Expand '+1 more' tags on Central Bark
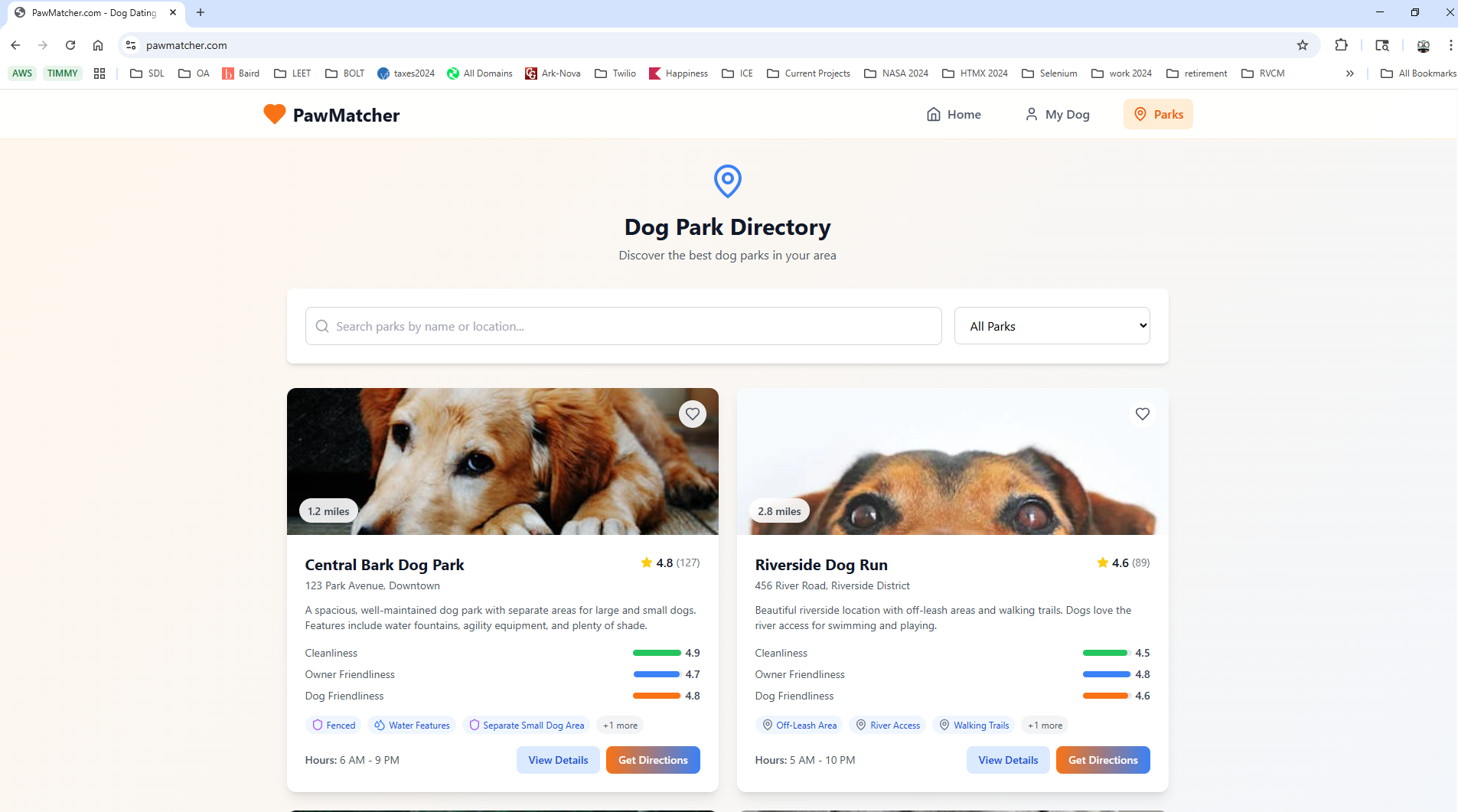The height and width of the screenshot is (812, 1458). click(620, 726)
